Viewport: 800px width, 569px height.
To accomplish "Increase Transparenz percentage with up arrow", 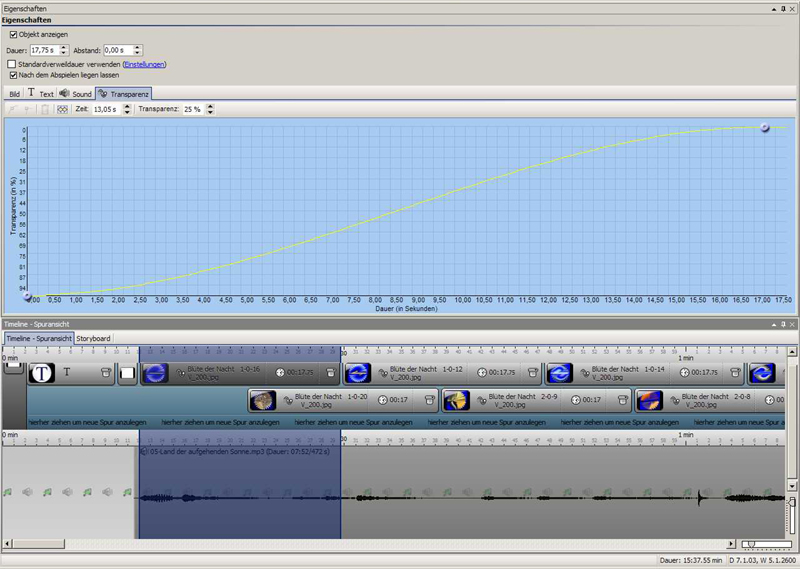I will [210, 106].
